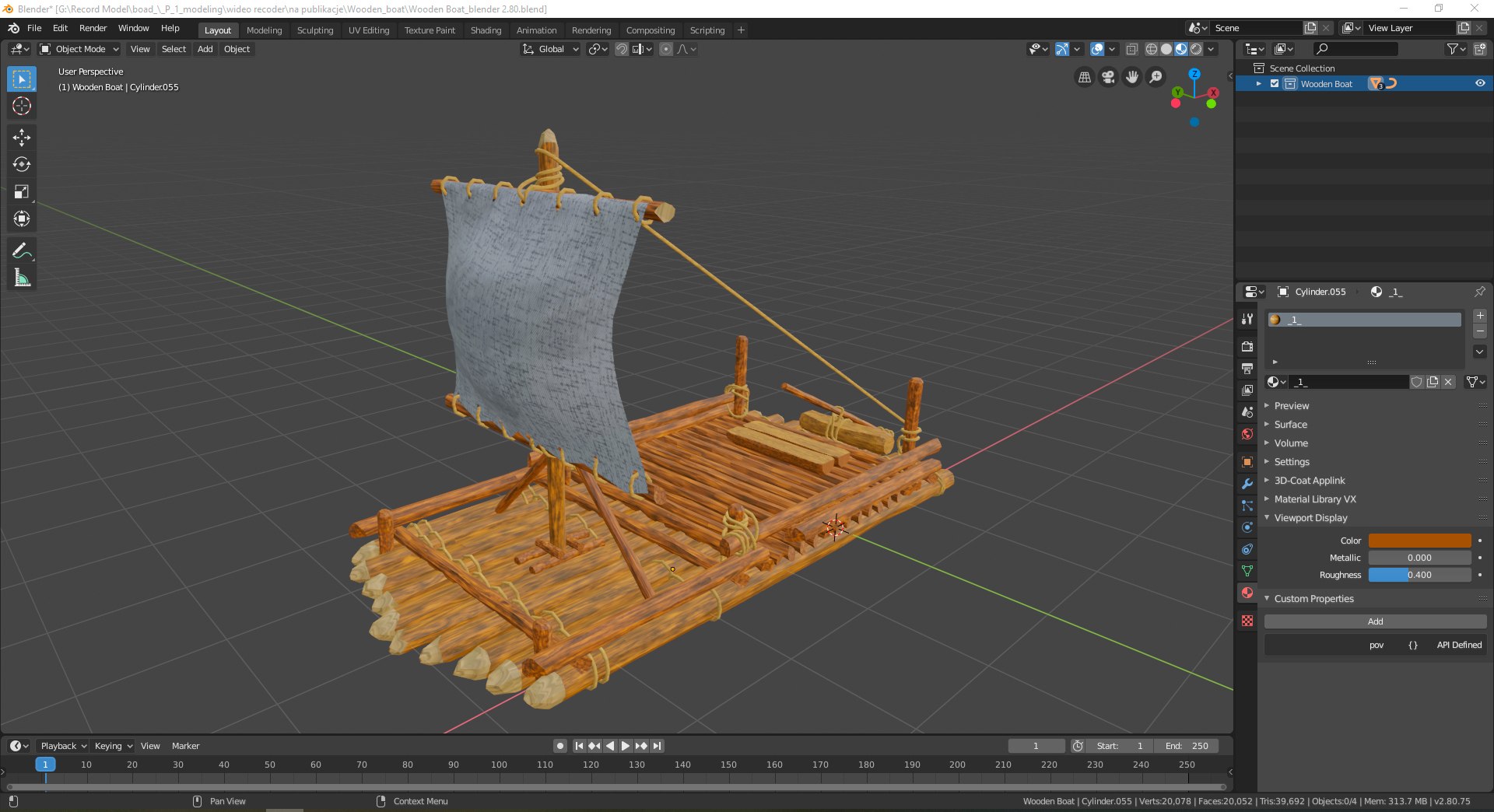
Task: Add a new material slot
Action: coord(1480,316)
